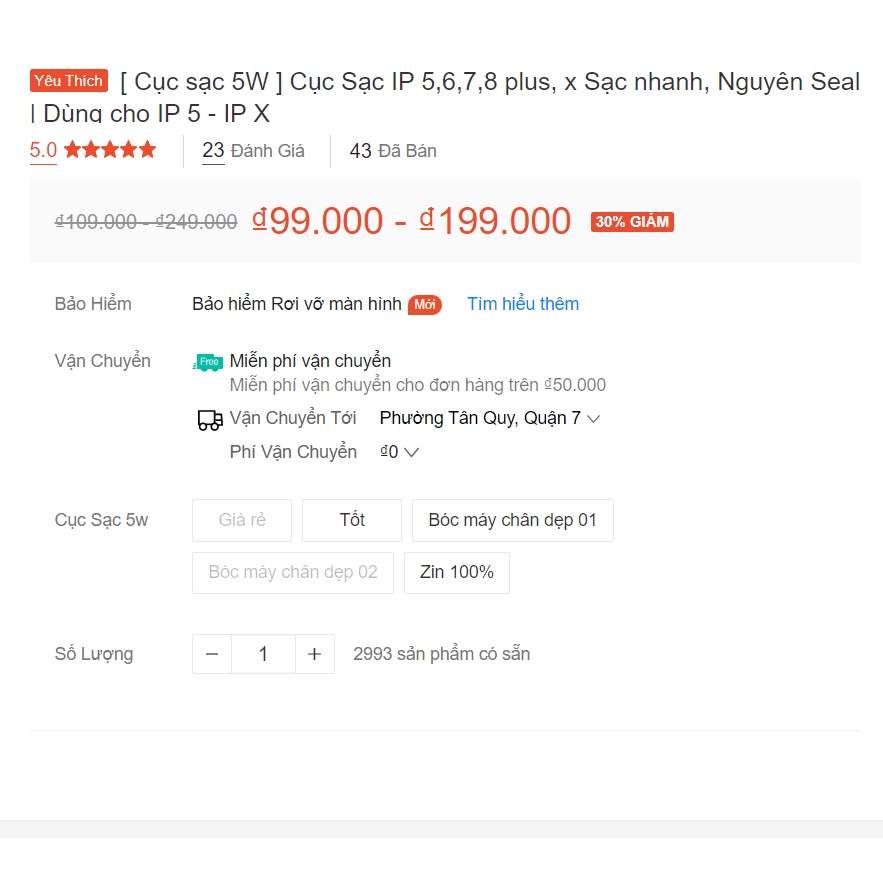Select the Tốt variant option
The height and width of the screenshot is (883, 883).
(352, 520)
